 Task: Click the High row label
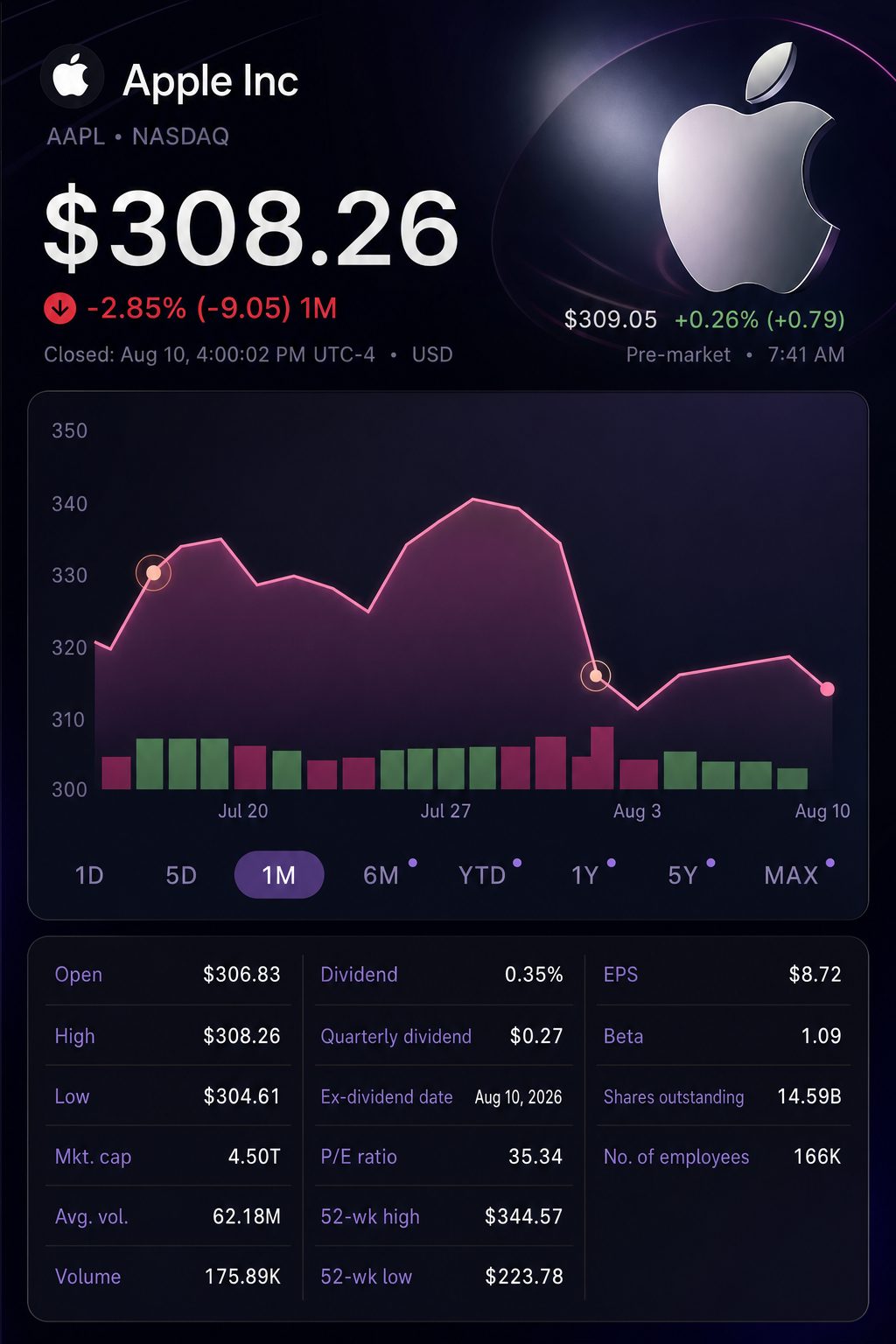point(74,1036)
